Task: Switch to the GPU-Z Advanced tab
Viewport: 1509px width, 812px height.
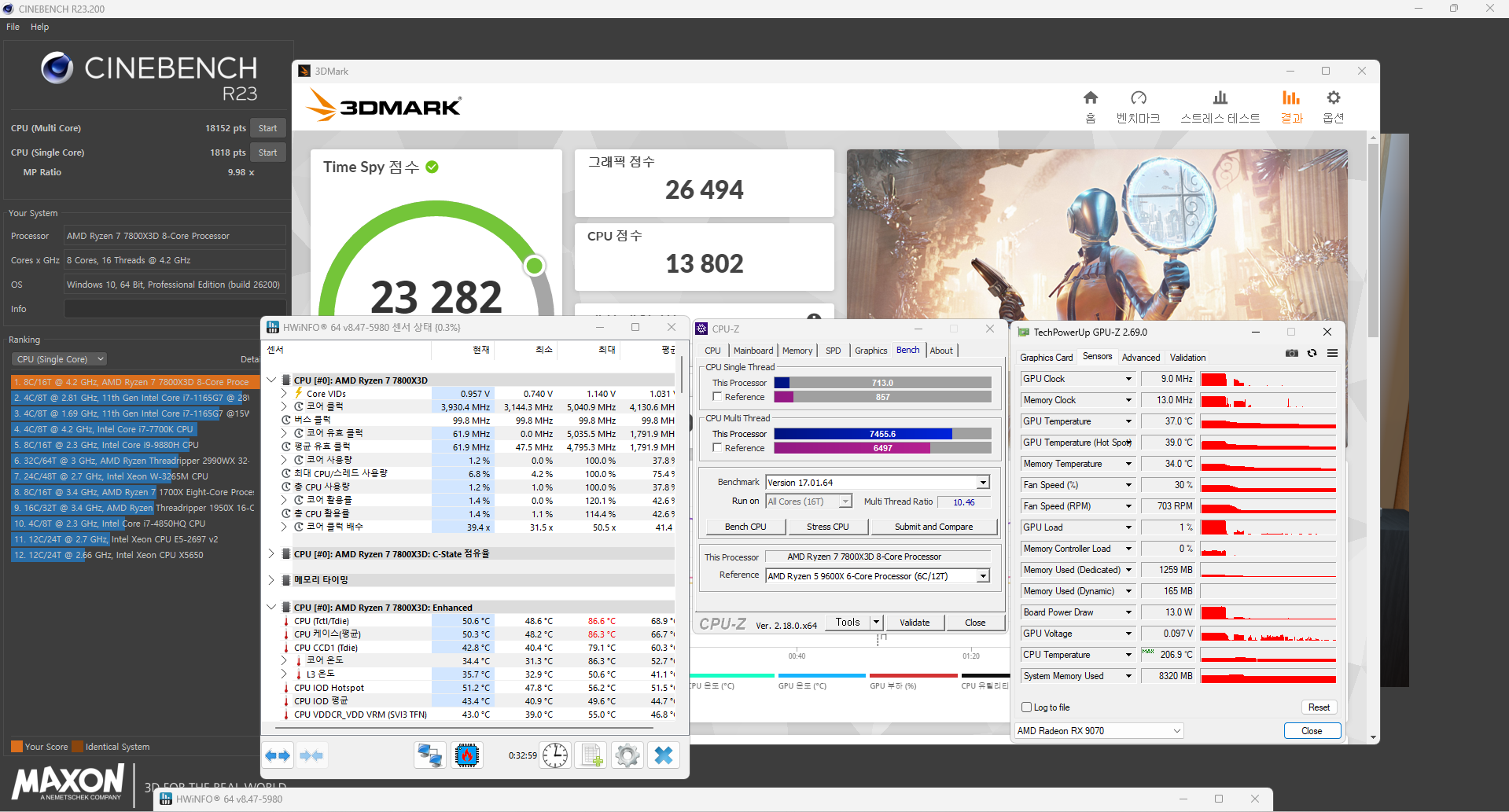Action: coord(1140,358)
